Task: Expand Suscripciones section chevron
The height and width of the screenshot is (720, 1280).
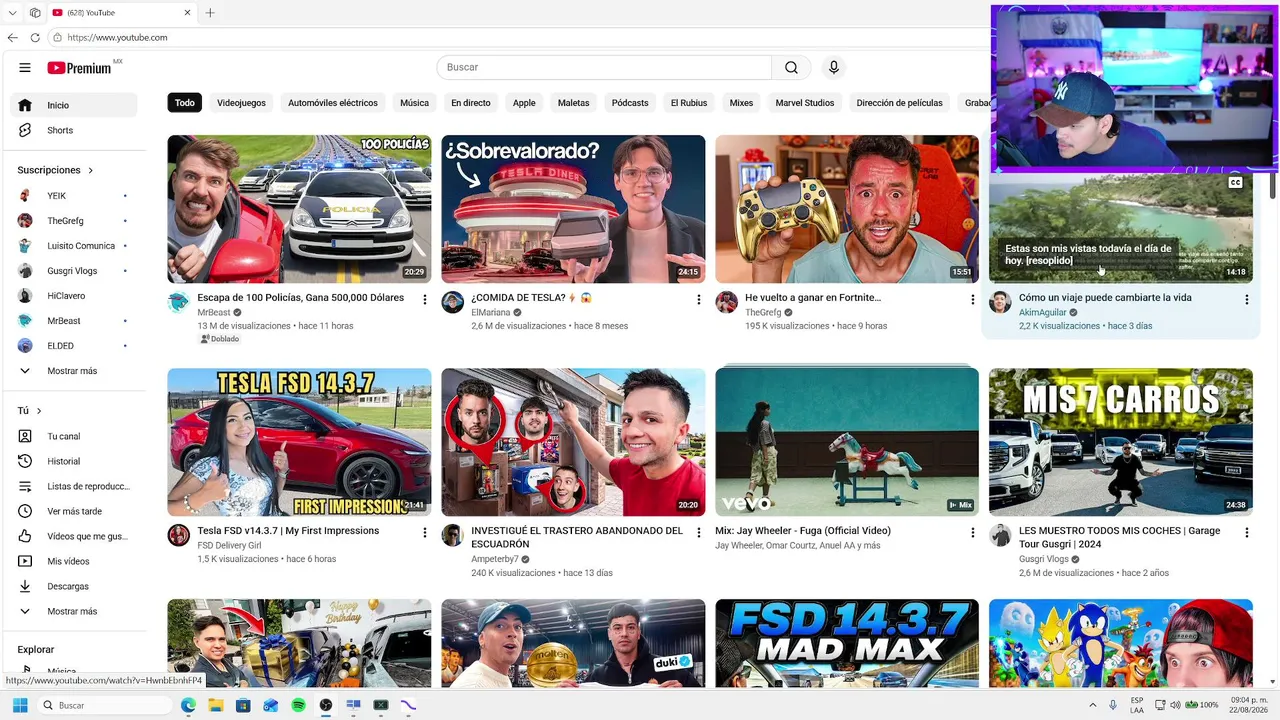Action: click(91, 170)
